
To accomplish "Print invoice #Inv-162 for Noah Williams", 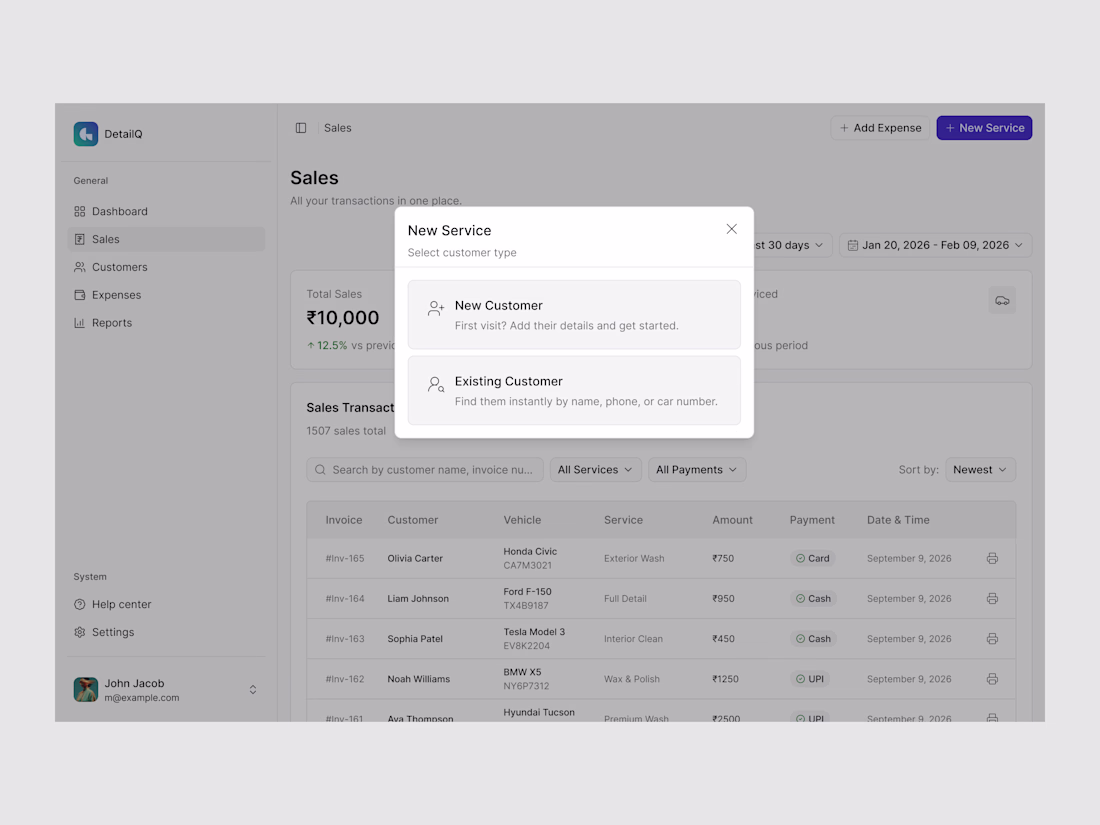I will [992, 679].
